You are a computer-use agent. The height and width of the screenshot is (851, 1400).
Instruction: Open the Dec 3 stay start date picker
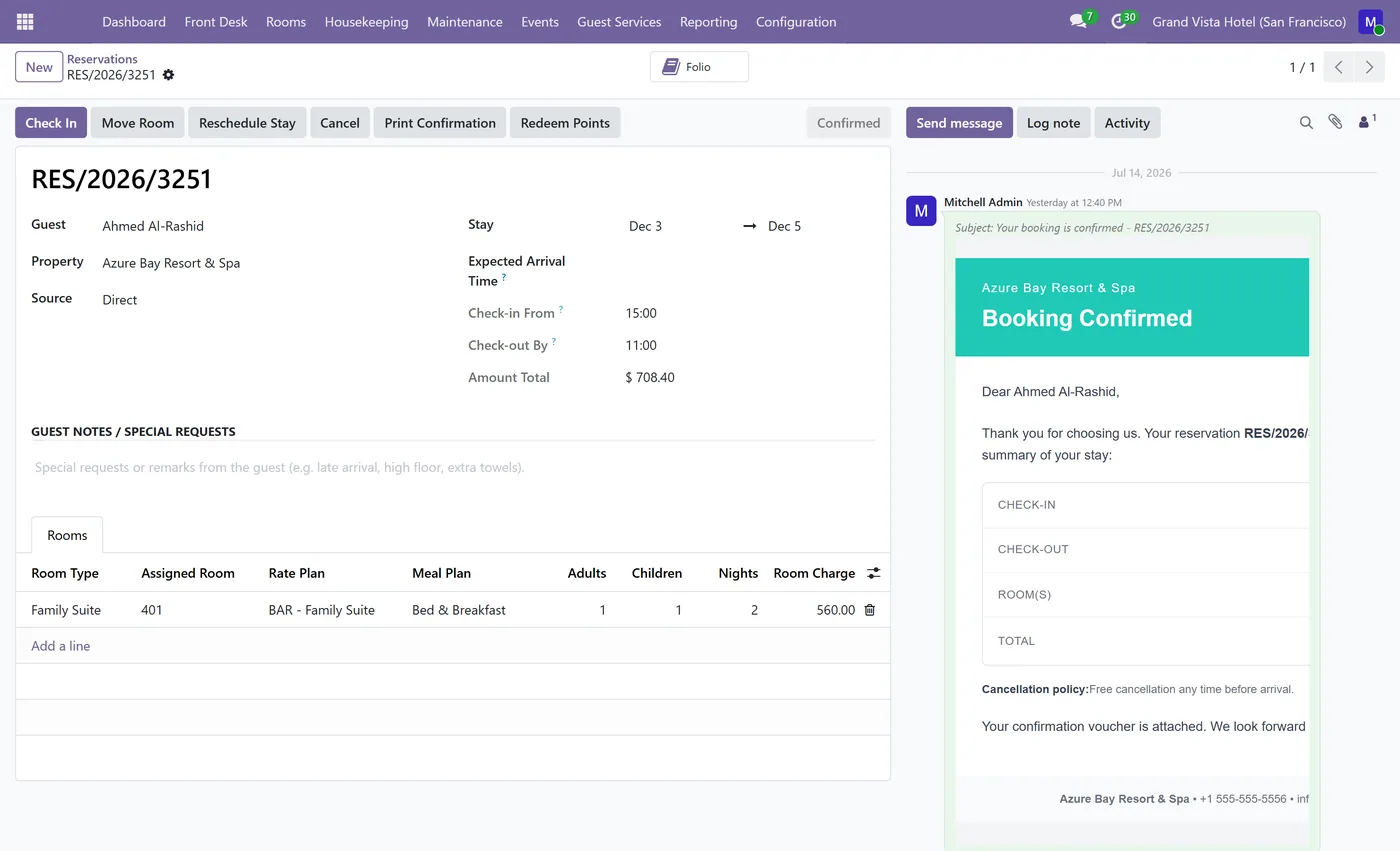point(681,226)
